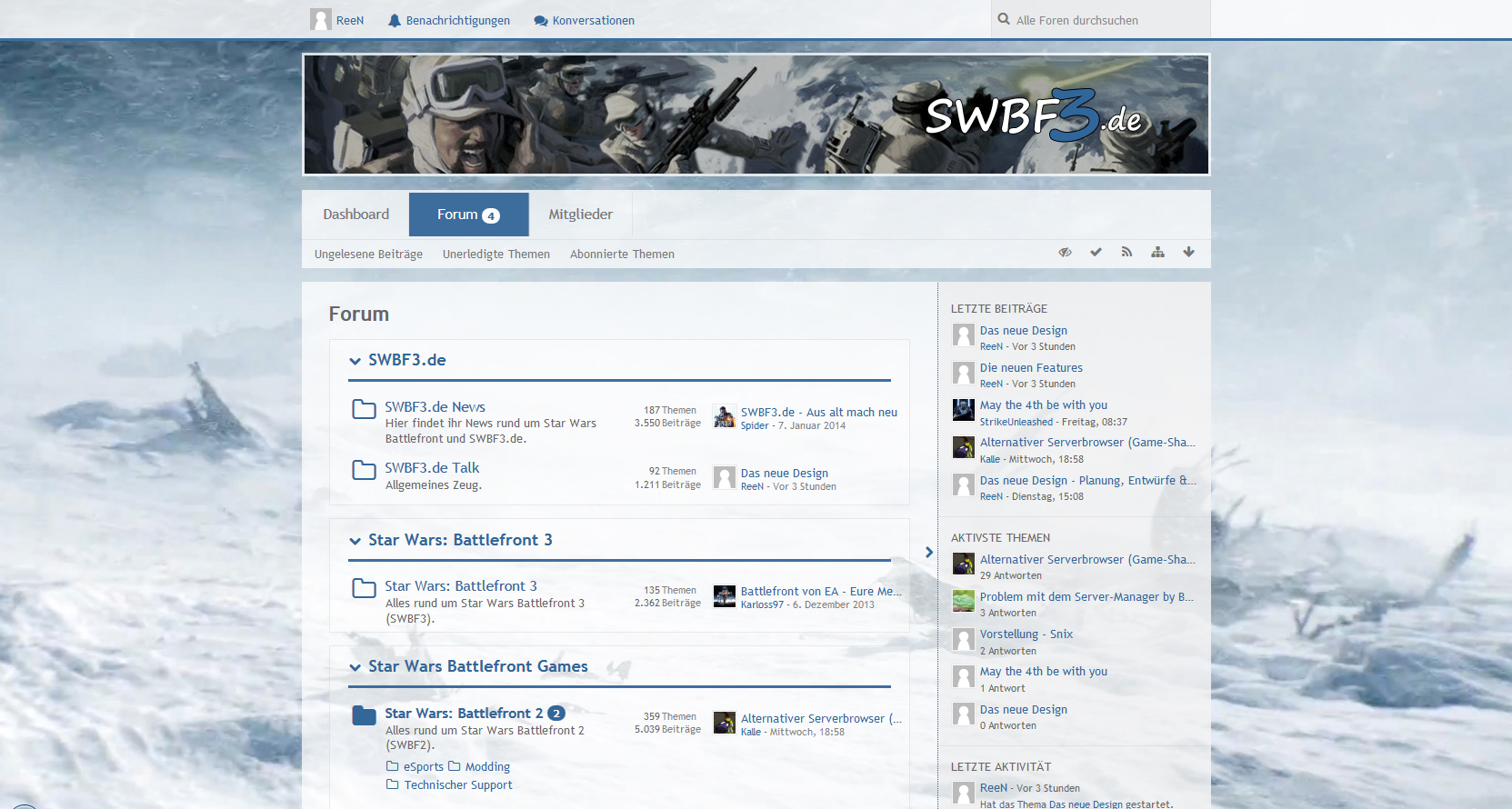
Task: Click the SWBF3.de header banner
Action: click(x=756, y=115)
